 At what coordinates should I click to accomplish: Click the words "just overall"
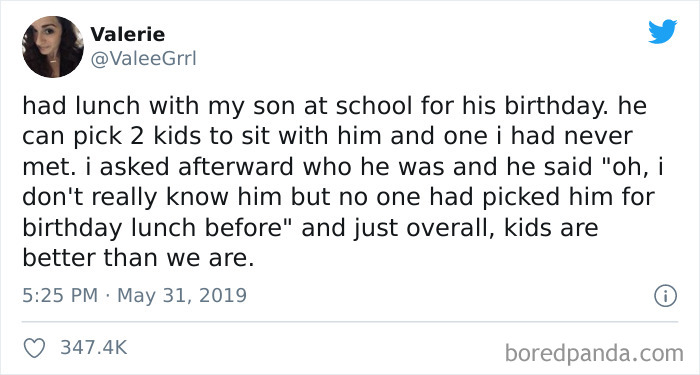(x=425, y=228)
